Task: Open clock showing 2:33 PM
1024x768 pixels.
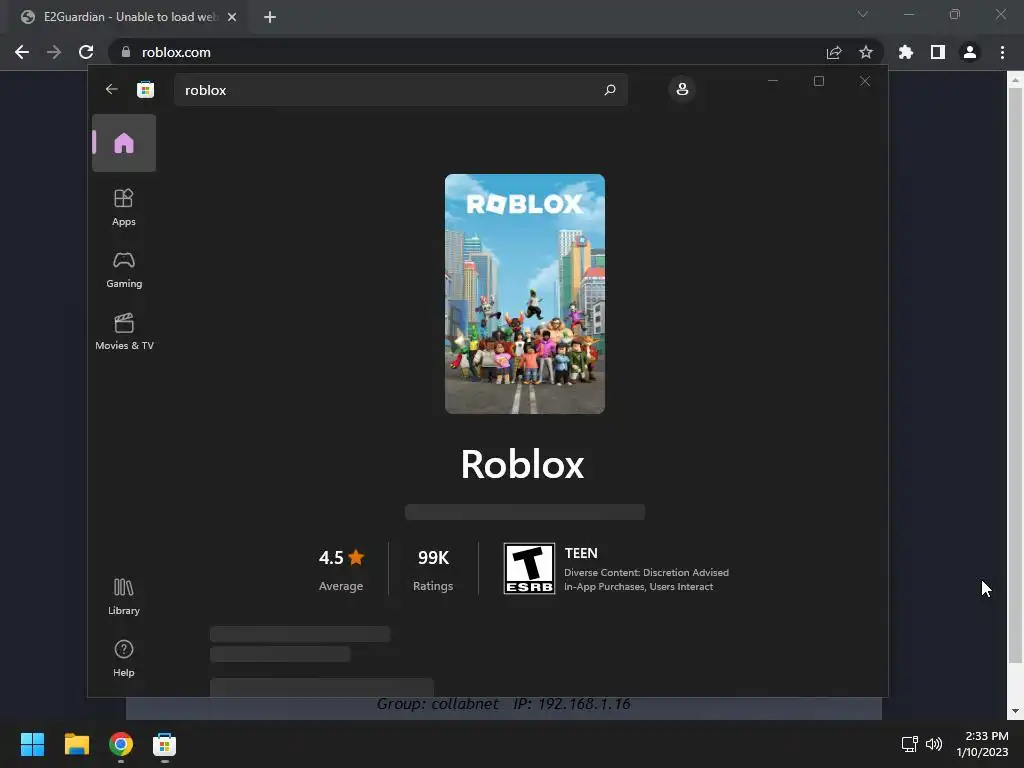Action: click(982, 744)
